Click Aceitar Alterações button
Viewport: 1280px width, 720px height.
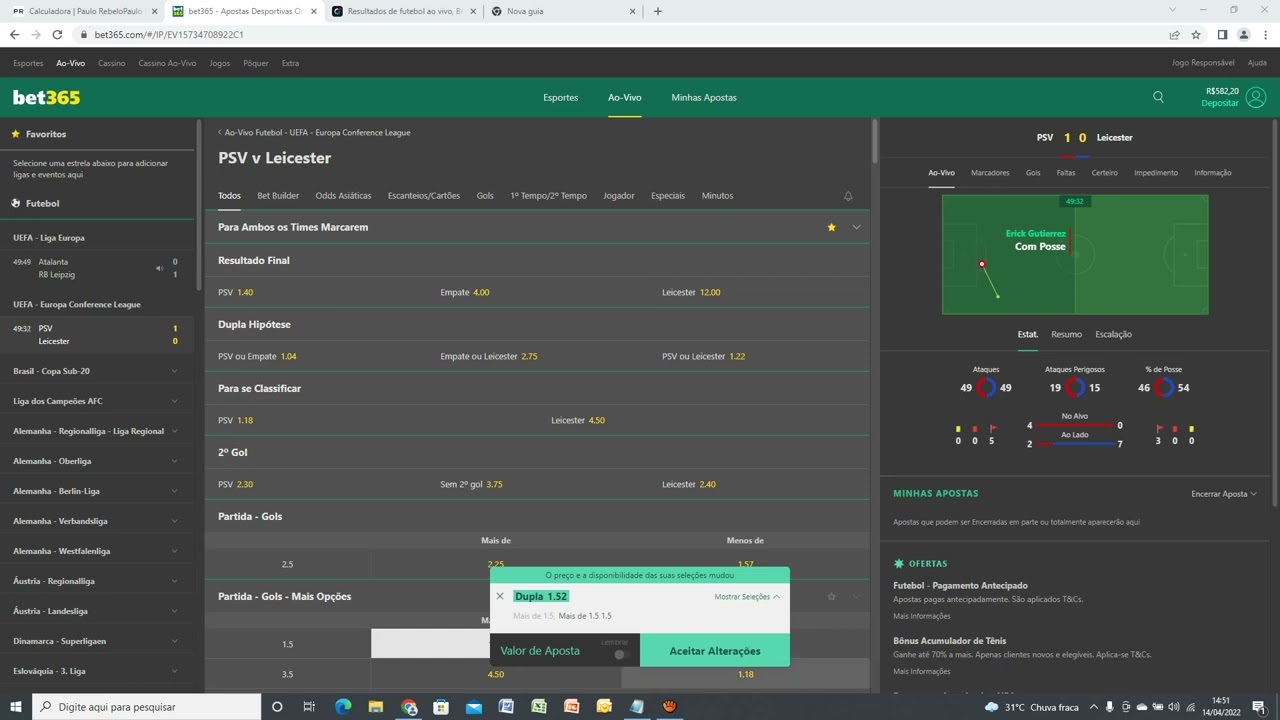tap(715, 651)
